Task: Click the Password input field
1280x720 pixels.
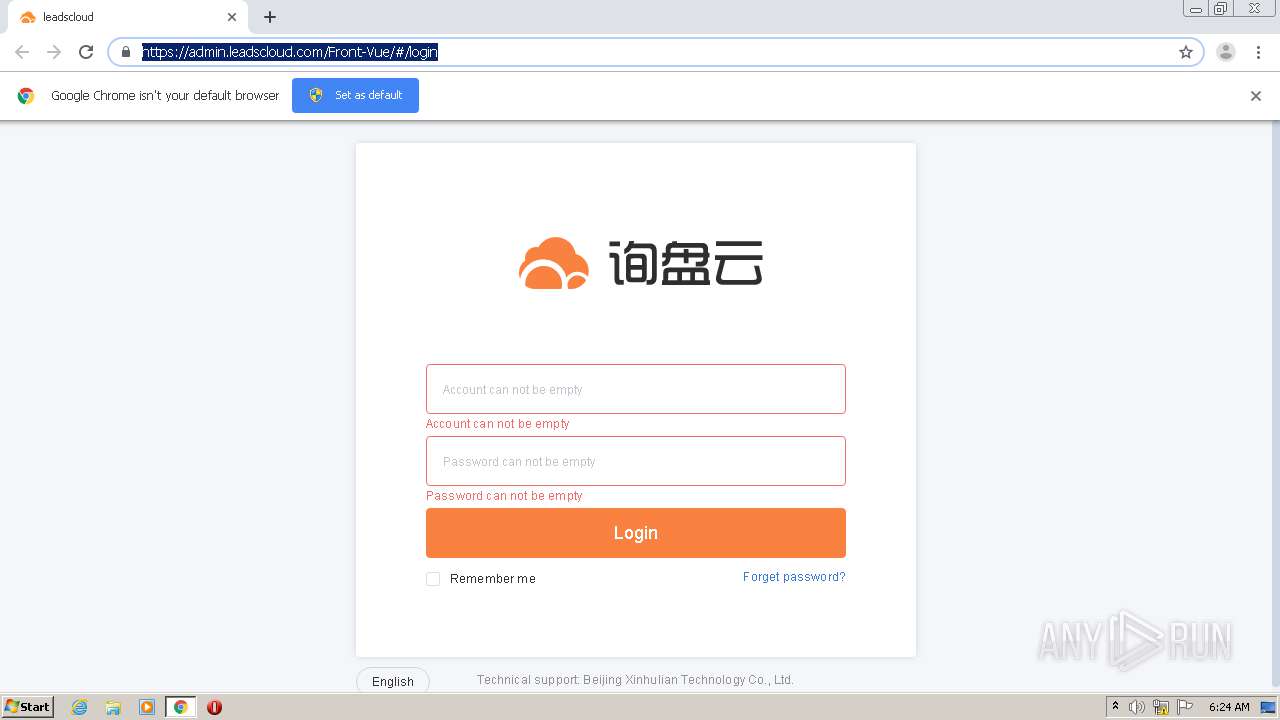Action: click(x=636, y=461)
